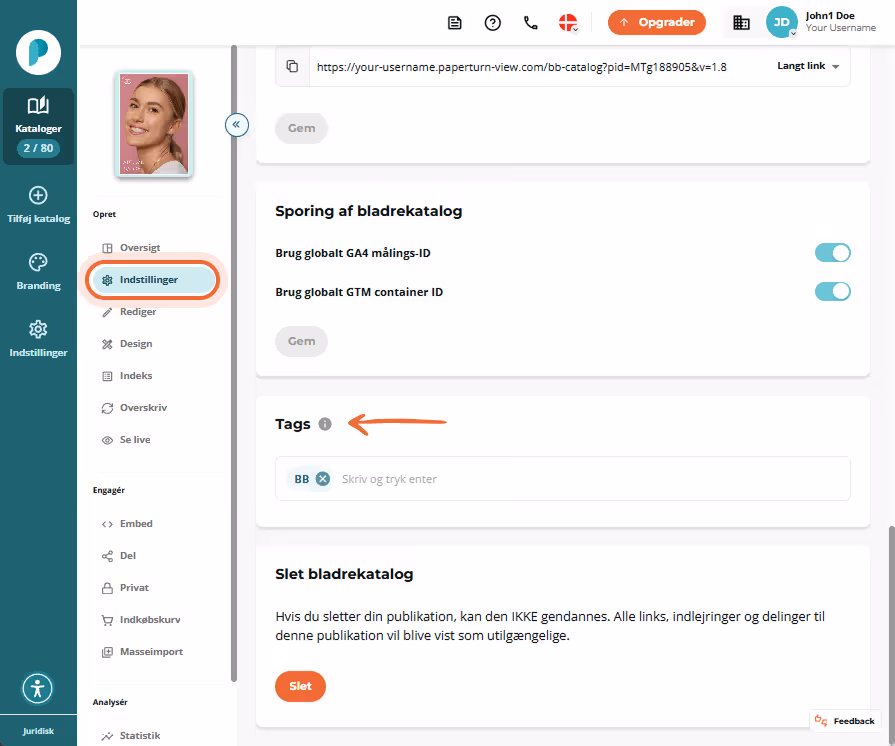Viewport: 895px width, 746px height.
Task: Click the Tags info icon
Action: (325, 424)
